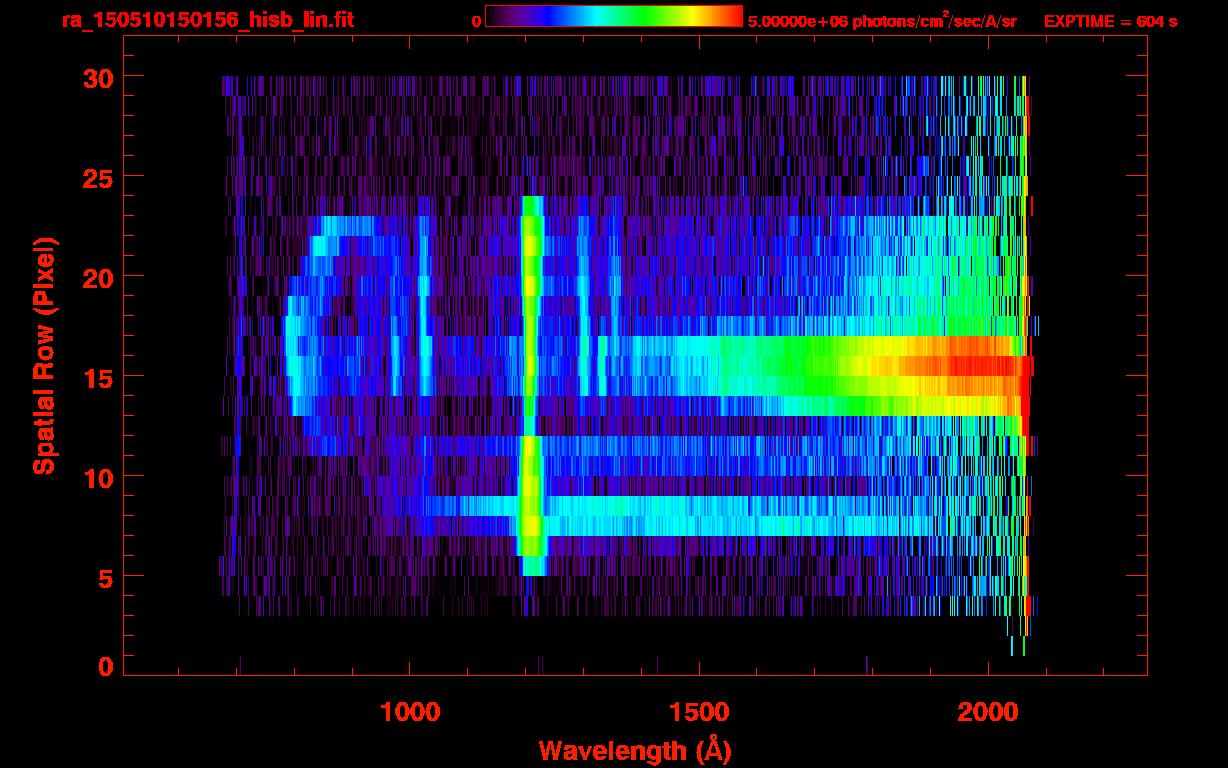Screen dimensions: 1228x768
Task: Click the 5.00000e+06 photons units label
Action: click(882, 21)
